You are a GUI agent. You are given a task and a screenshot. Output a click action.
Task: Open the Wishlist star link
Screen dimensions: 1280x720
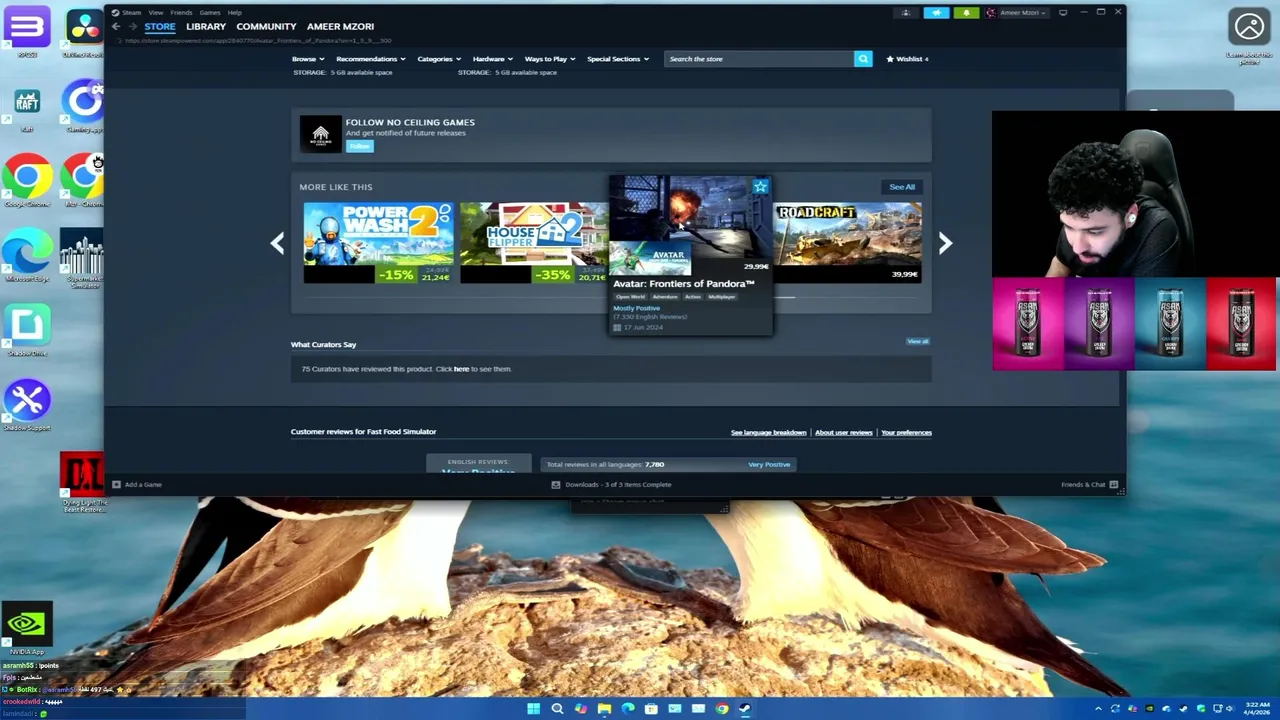click(907, 59)
